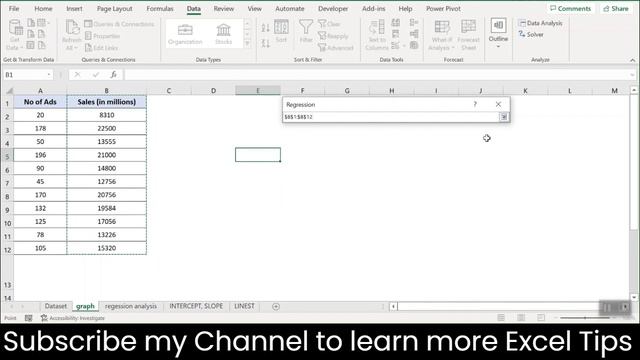Click cell with value 196
Screen dimensions: 640x360
[40, 155]
